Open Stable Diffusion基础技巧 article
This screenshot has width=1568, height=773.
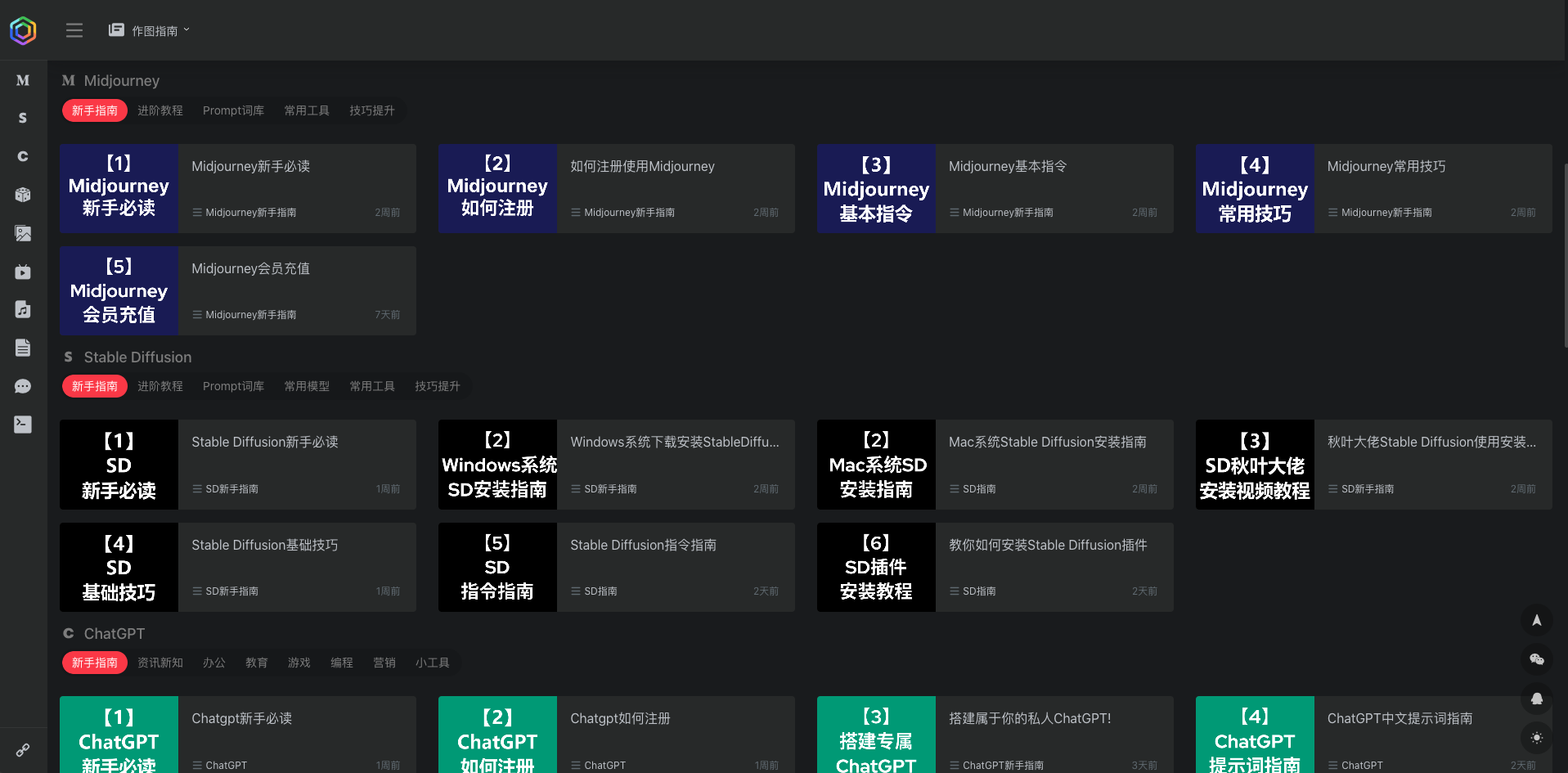265,545
